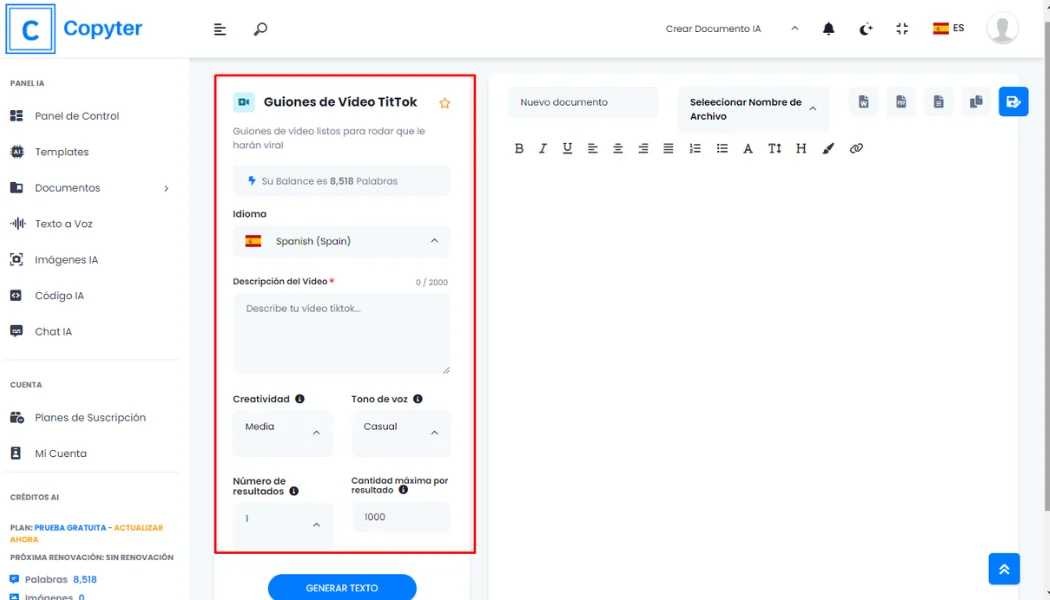Image resolution: width=1050 pixels, height=600 pixels.
Task: Open the Idioma Spanish (Spain) dropdown
Action: coord(342,241)
